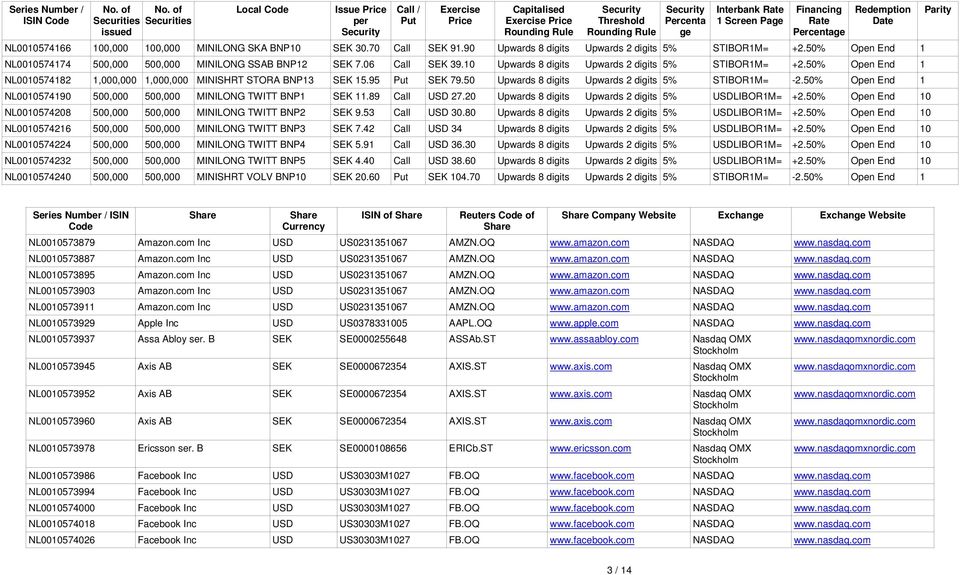The height and width of the screenshot is (575, 960).
Task: Open www.facebook.com link in row NL0010574018
Action: click(x=591, y=524)
